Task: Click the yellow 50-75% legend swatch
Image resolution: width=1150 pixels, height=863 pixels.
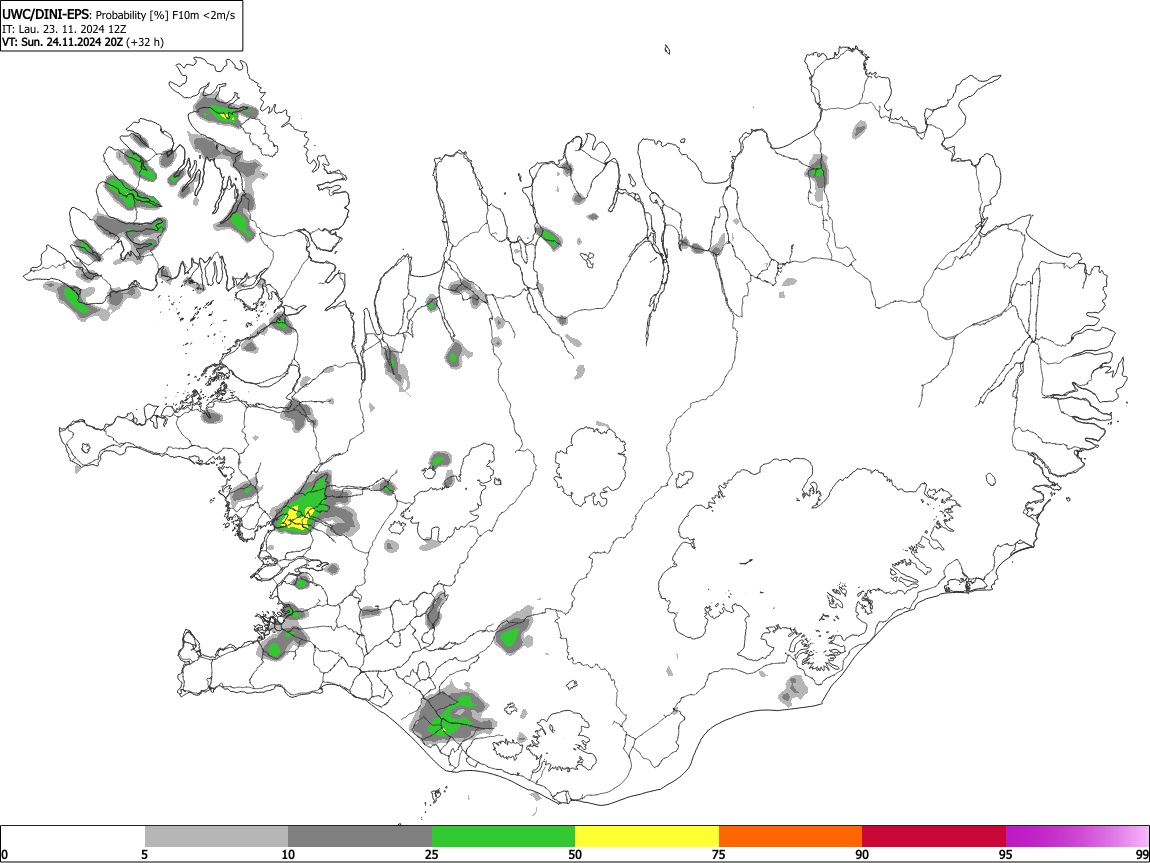Action: point(647,836)
